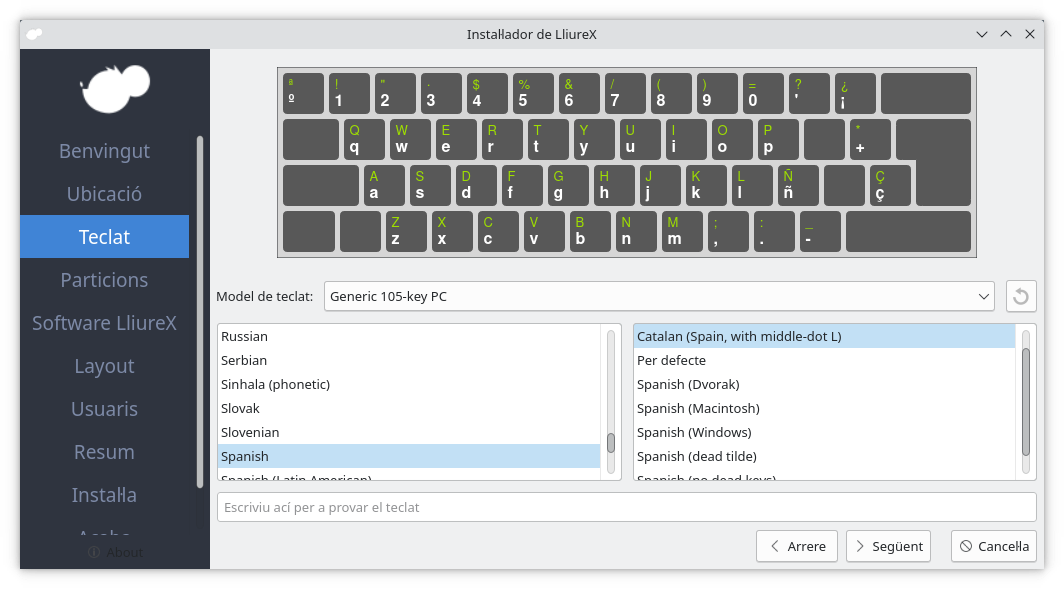The image size is (1064, 589).
Task: Click the keyboard test input field
Action: (626, 507)
